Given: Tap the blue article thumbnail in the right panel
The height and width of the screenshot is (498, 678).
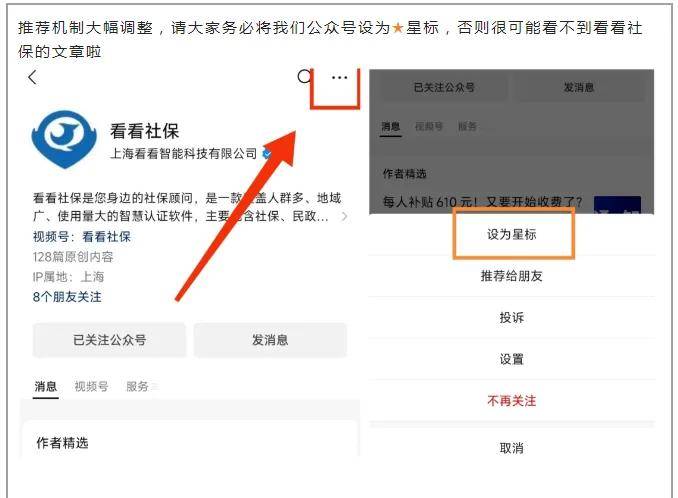Looking at the screenshot, I should point(617,204).
